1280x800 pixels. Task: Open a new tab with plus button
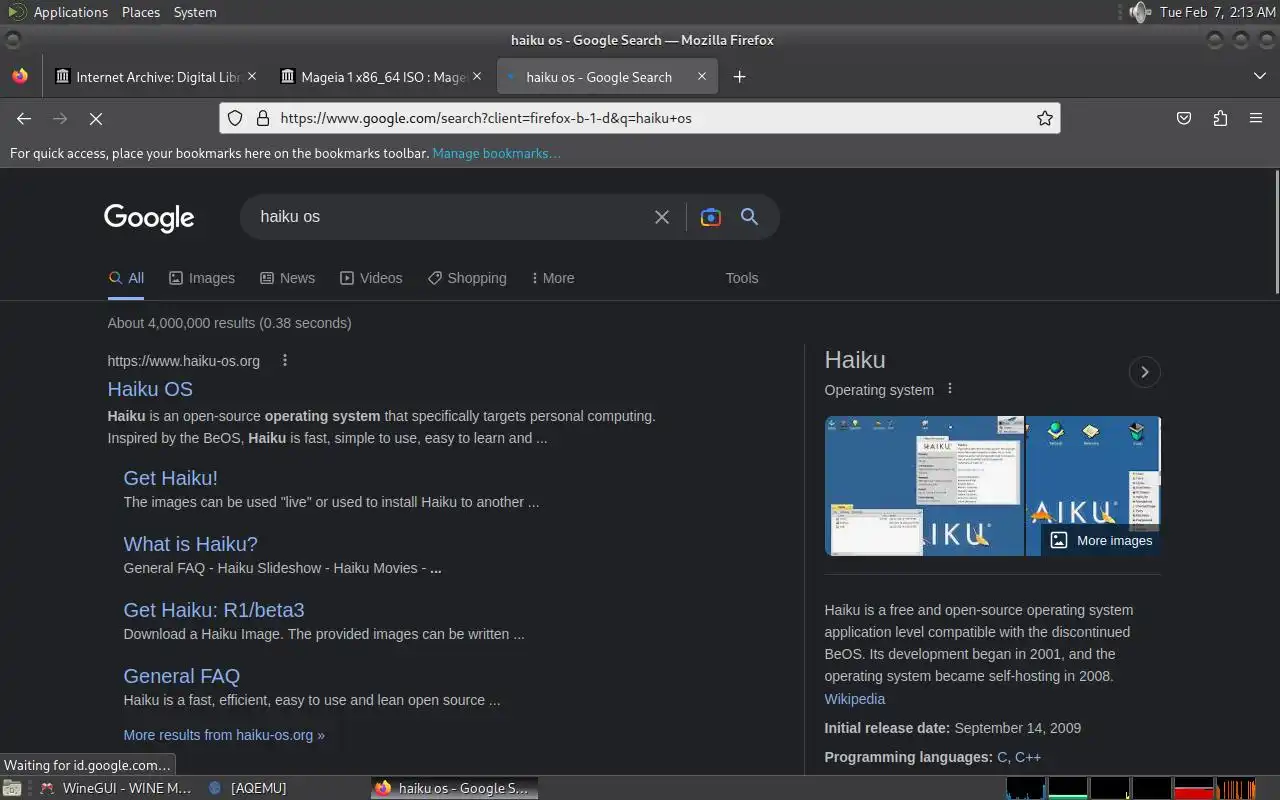[739, 77]
